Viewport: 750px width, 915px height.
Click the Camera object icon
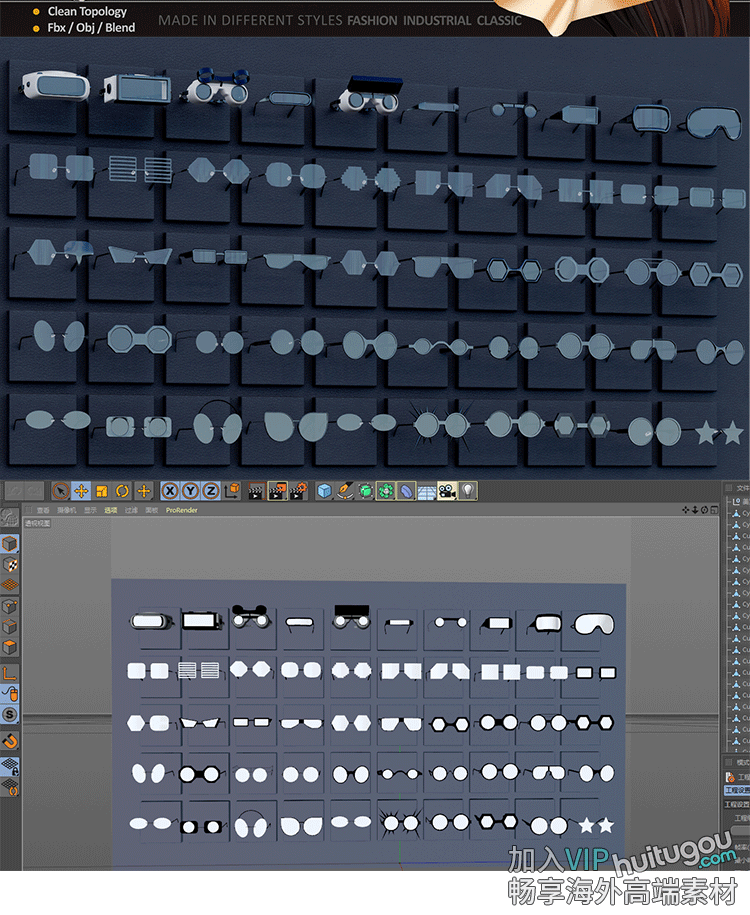[x=446, y=491]
